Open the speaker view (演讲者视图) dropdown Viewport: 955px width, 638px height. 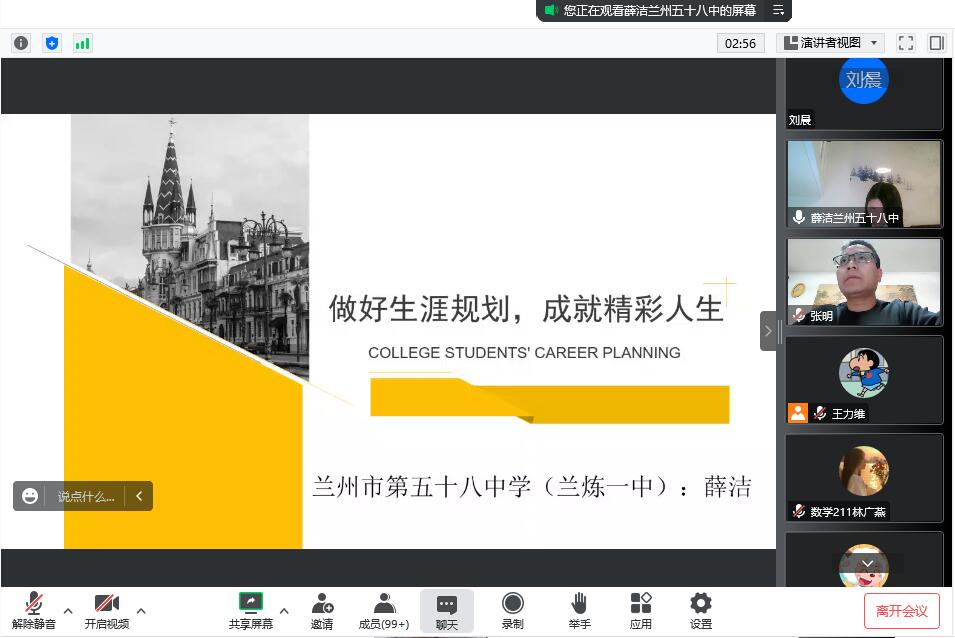point(831,43)
